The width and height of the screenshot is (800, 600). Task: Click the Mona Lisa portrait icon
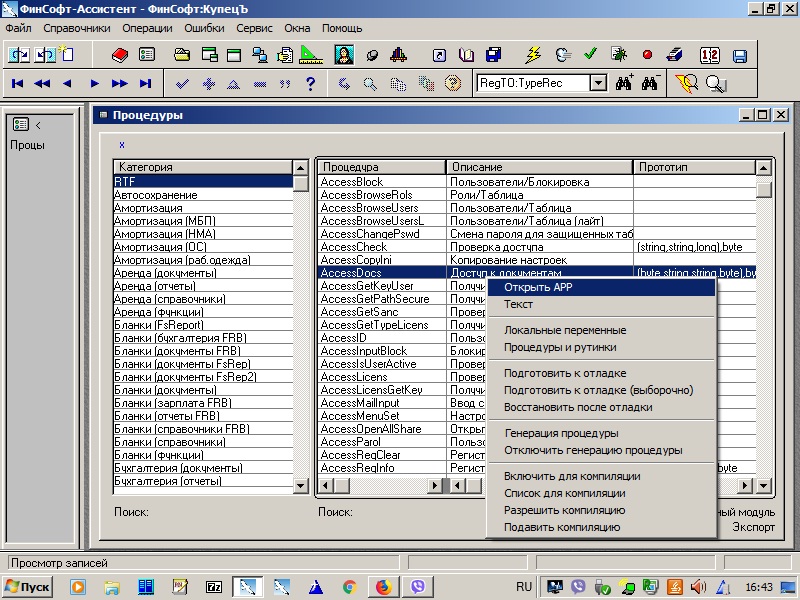343,55
